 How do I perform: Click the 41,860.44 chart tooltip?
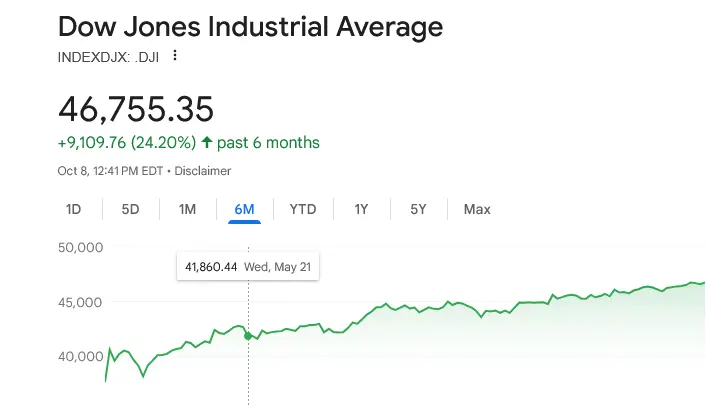(x=247, y=267)
